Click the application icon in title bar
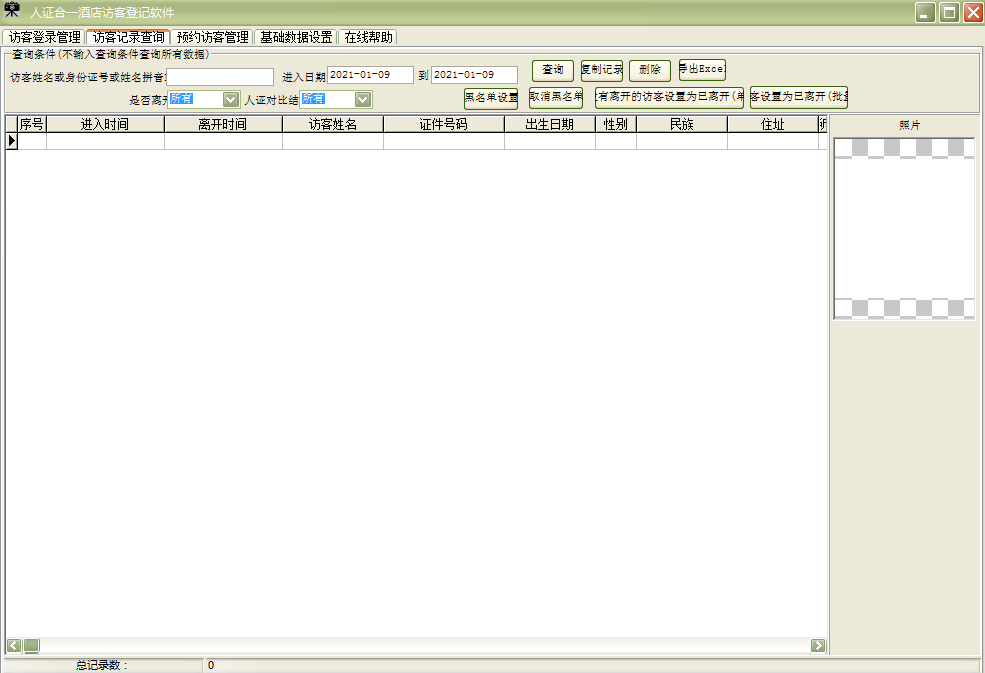Viewport: 985px width, 673px height. point(12,11)
